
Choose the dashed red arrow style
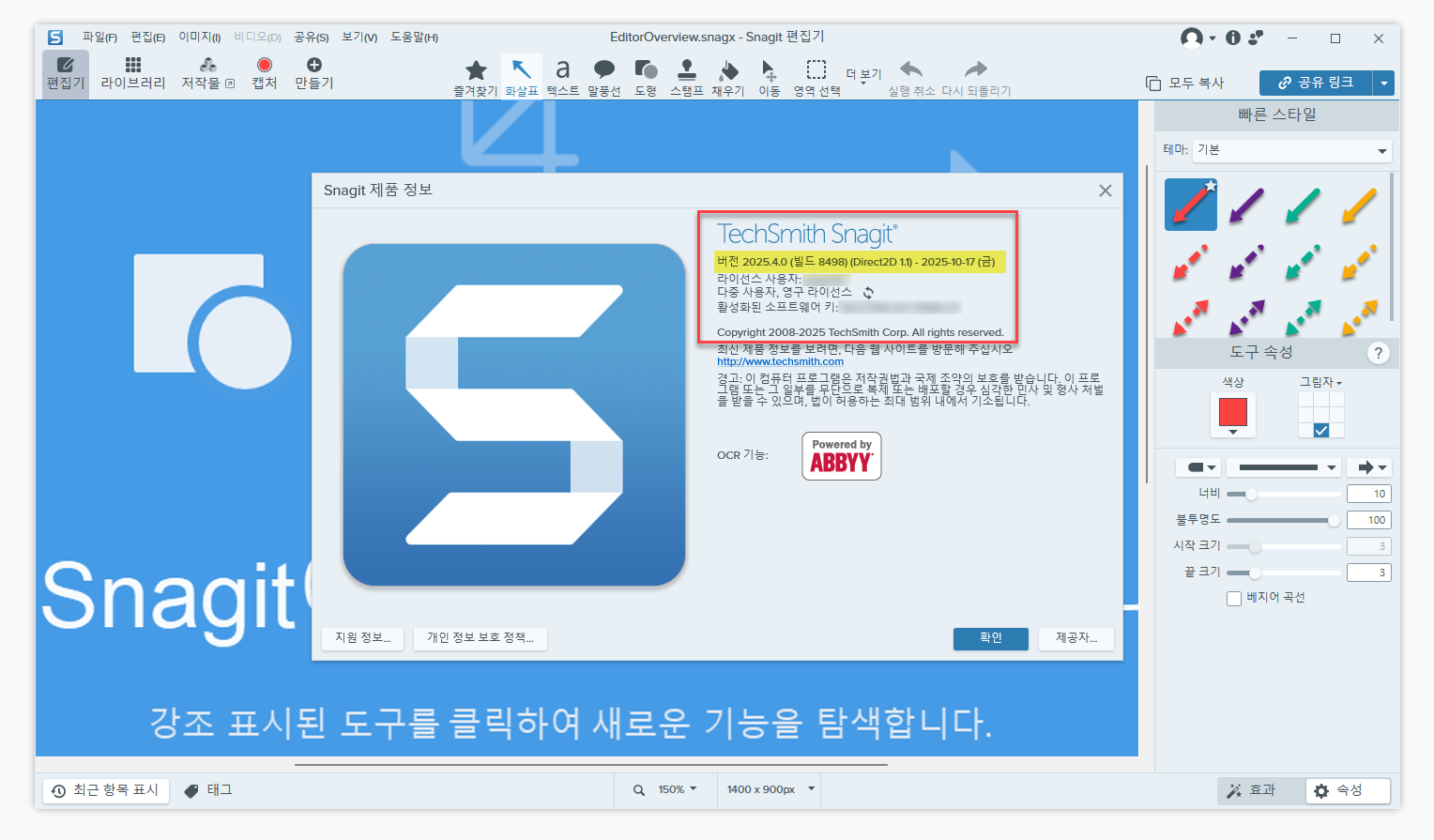(1190, 262)
